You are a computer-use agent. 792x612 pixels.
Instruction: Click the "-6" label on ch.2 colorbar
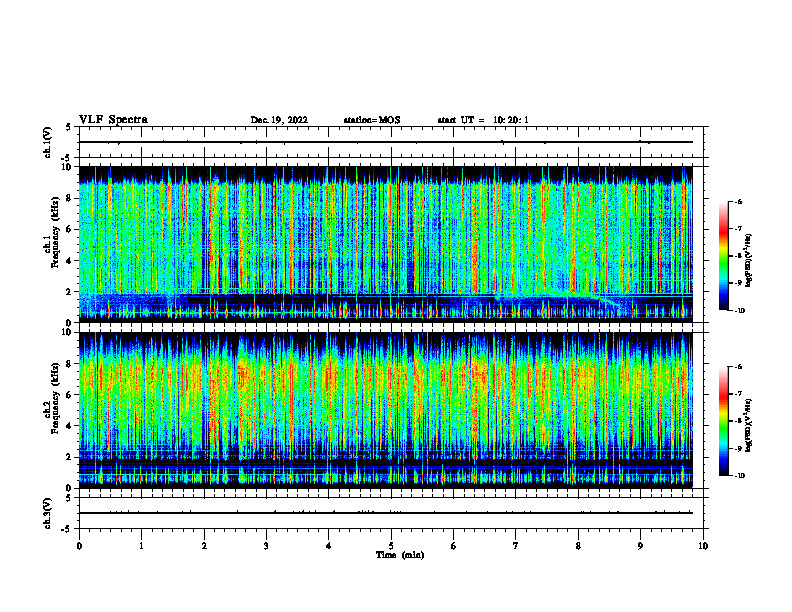point(738,367)
